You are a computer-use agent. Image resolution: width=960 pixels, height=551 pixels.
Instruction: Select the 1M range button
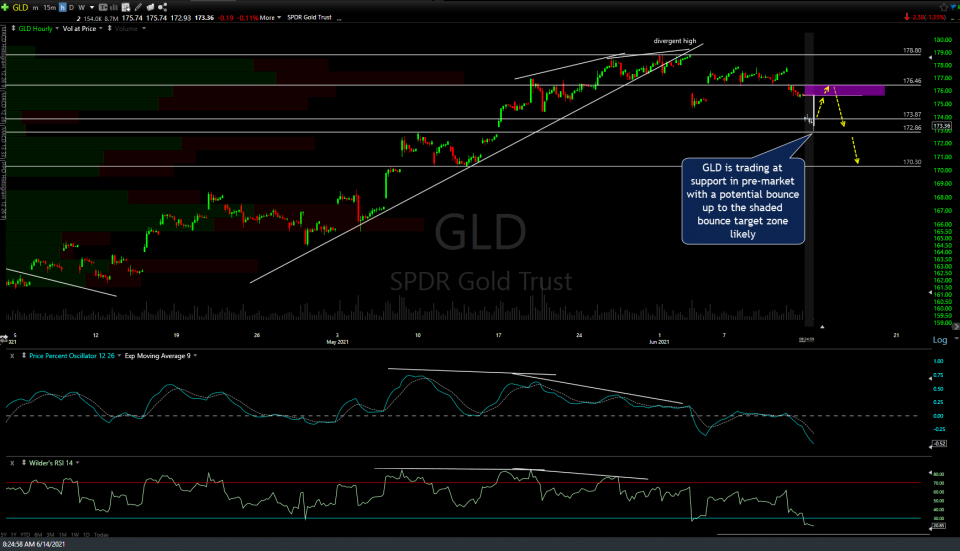[x=62, y=535]
